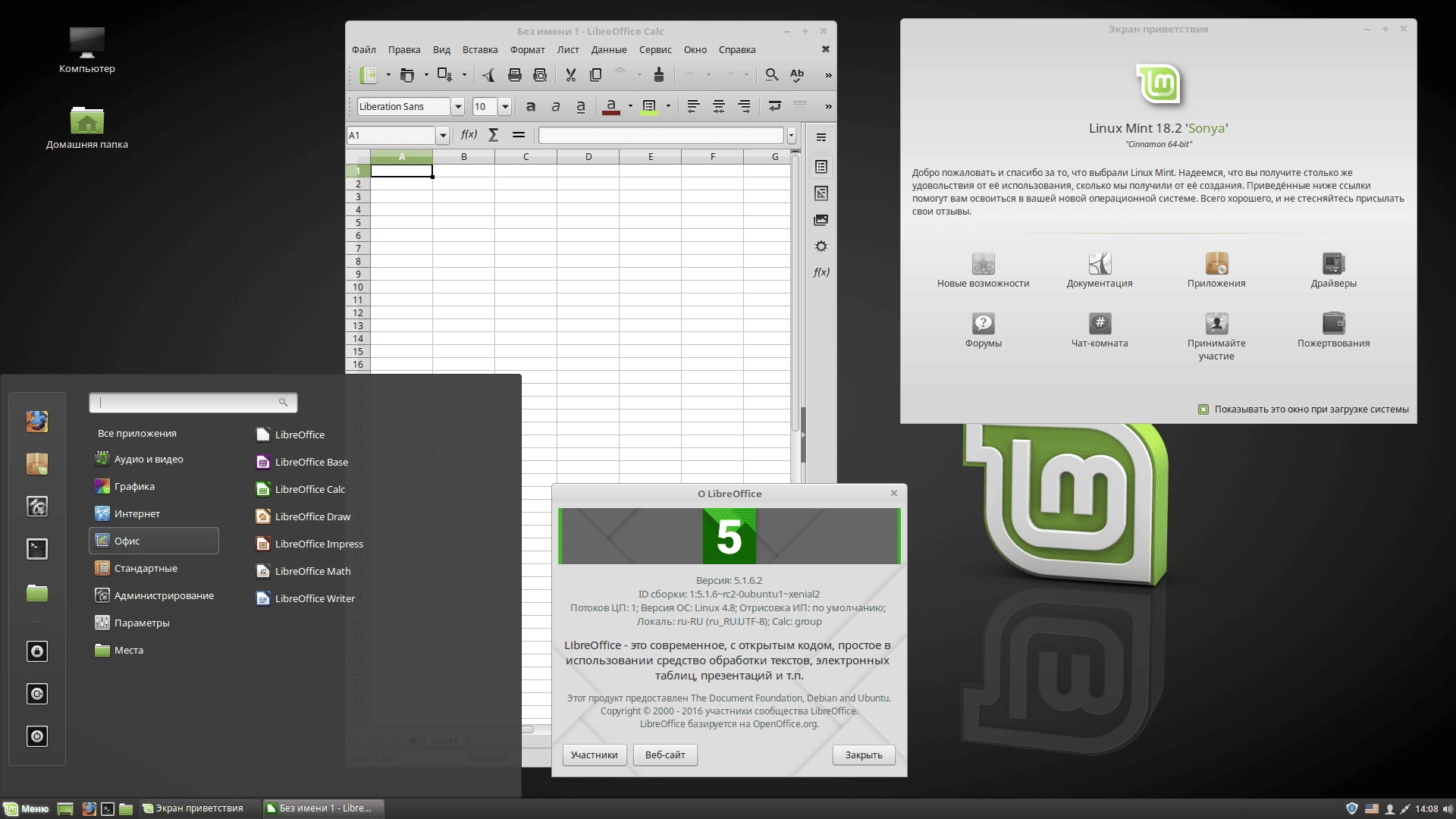Open the Формат menu in Calc
Image resolution: width=1456 pixels, height=819 pixels.
pyautogui.click(x=528, y=50)
